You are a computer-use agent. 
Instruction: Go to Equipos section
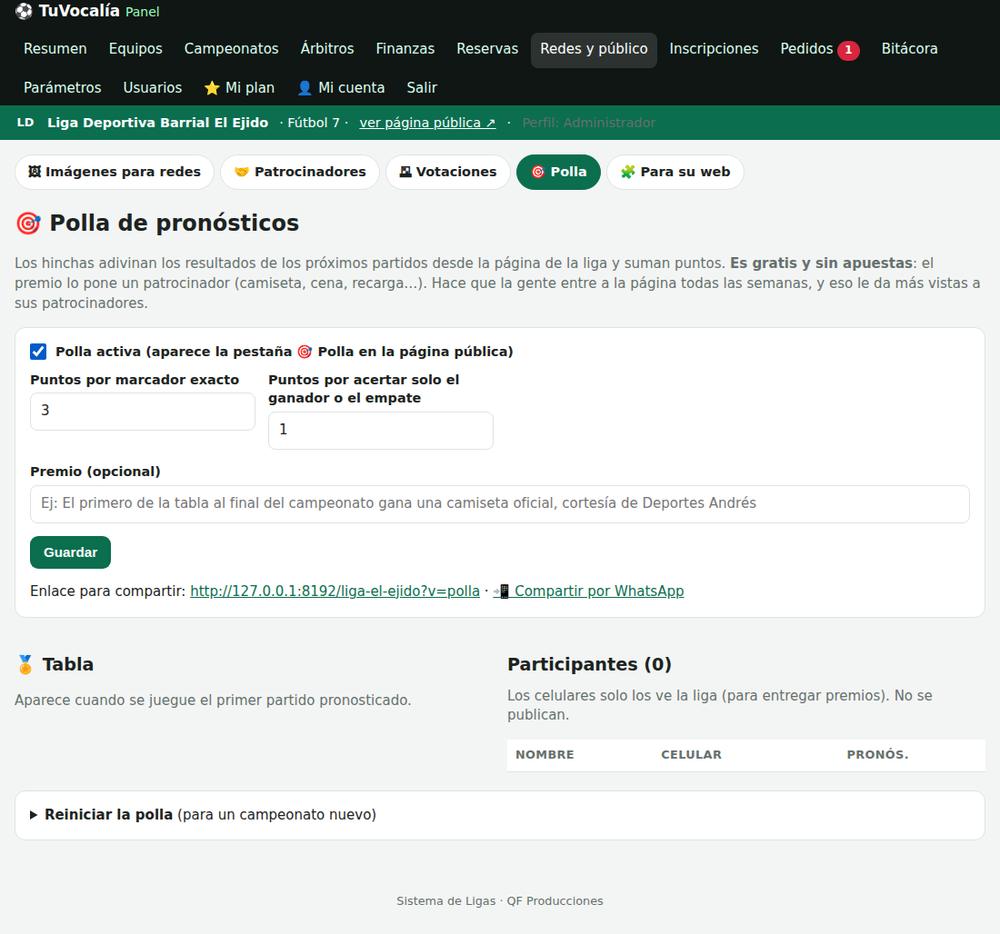136,49
